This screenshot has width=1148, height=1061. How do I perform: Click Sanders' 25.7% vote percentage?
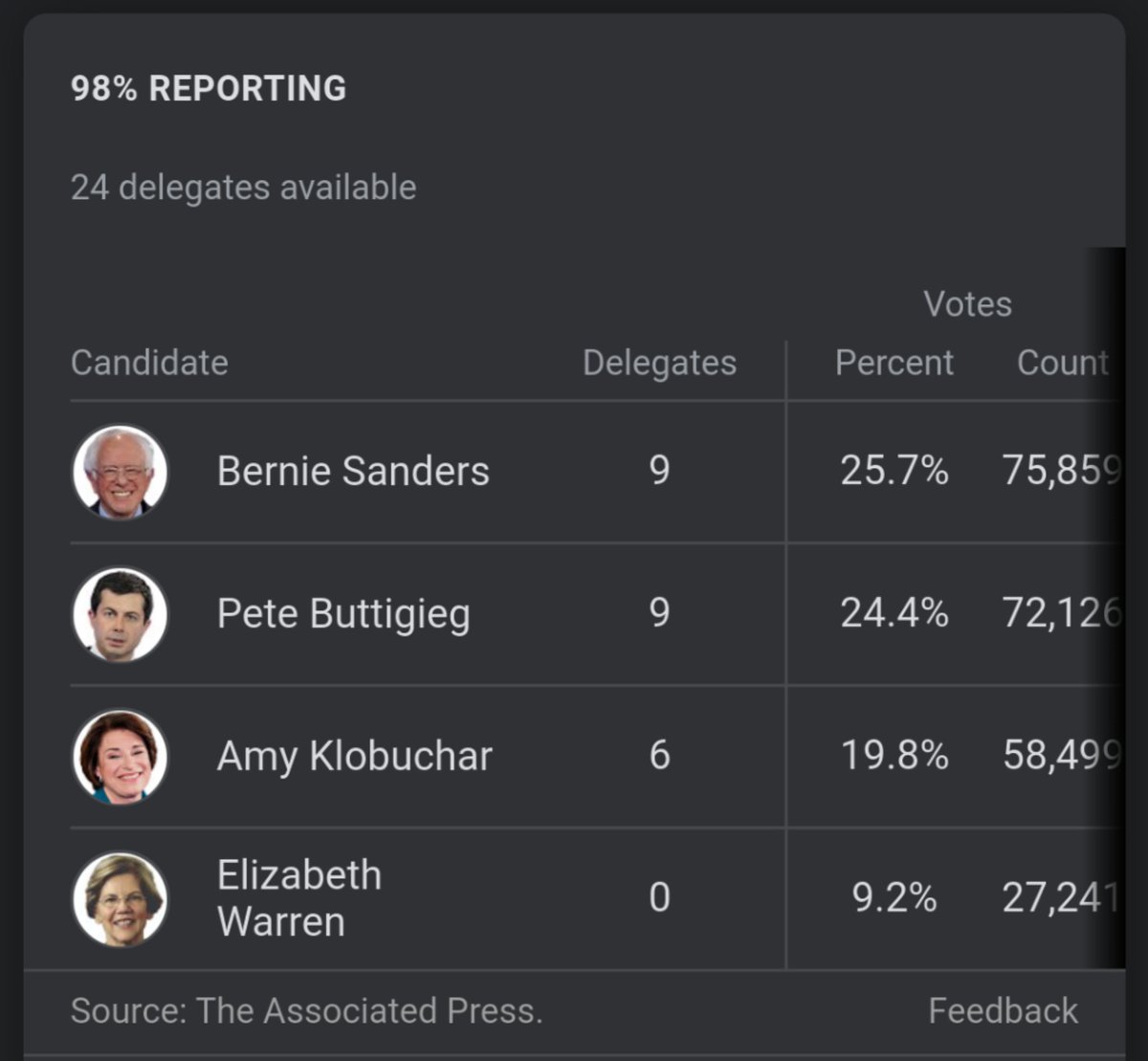click(894, 471)
